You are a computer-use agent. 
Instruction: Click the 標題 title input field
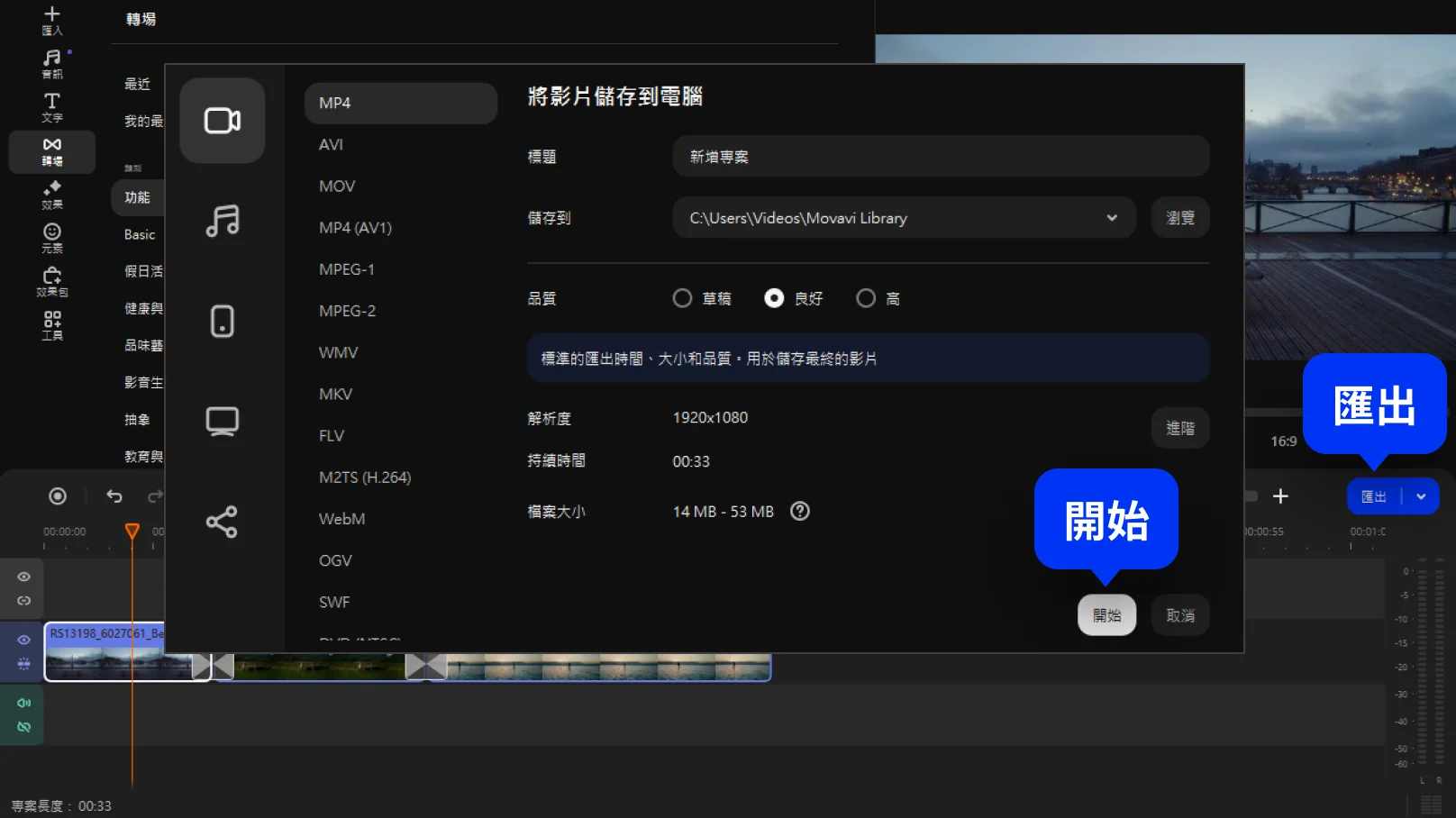coord(940,157)
